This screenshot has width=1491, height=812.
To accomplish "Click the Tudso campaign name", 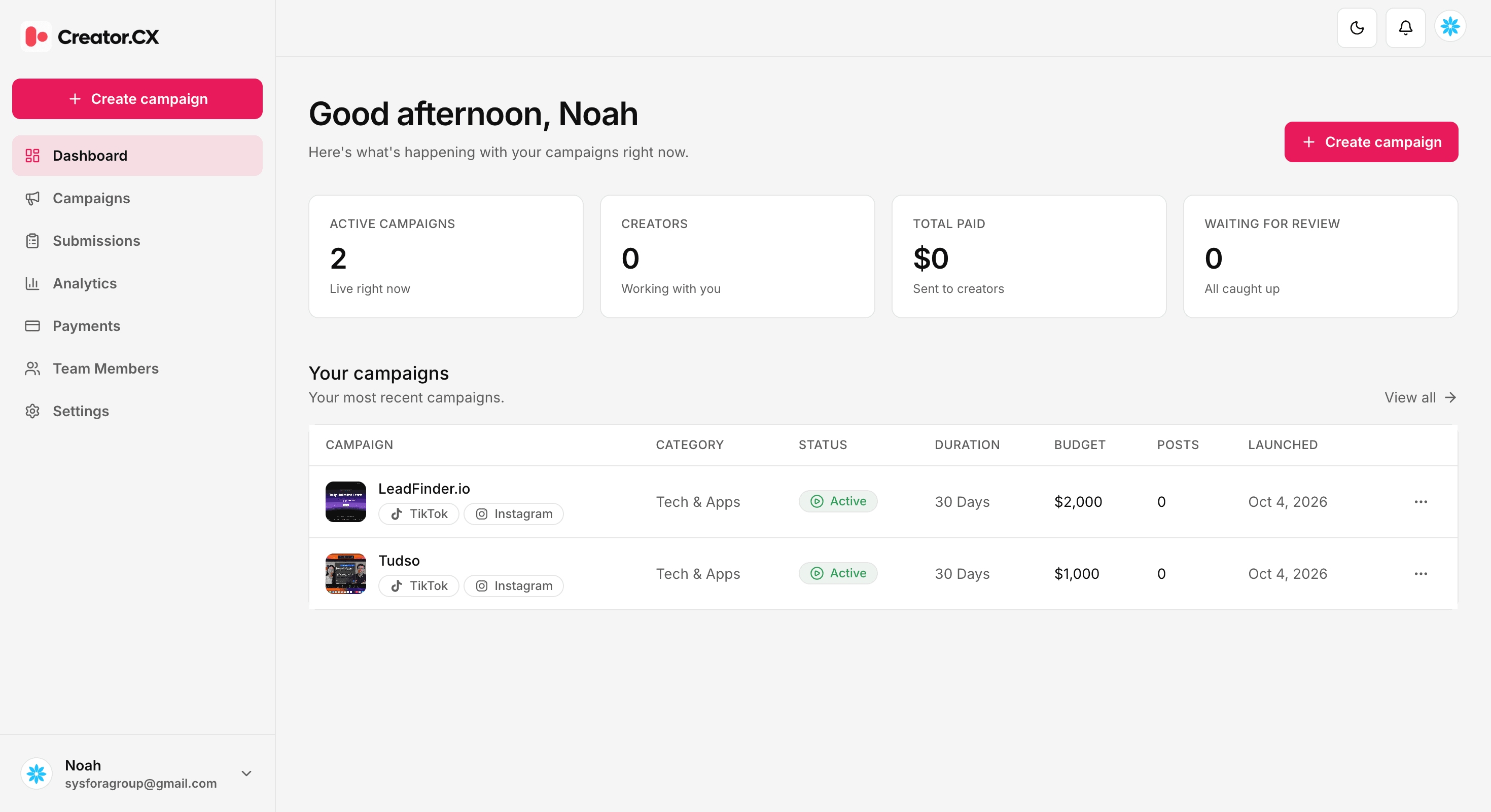I will coord(399,561).
